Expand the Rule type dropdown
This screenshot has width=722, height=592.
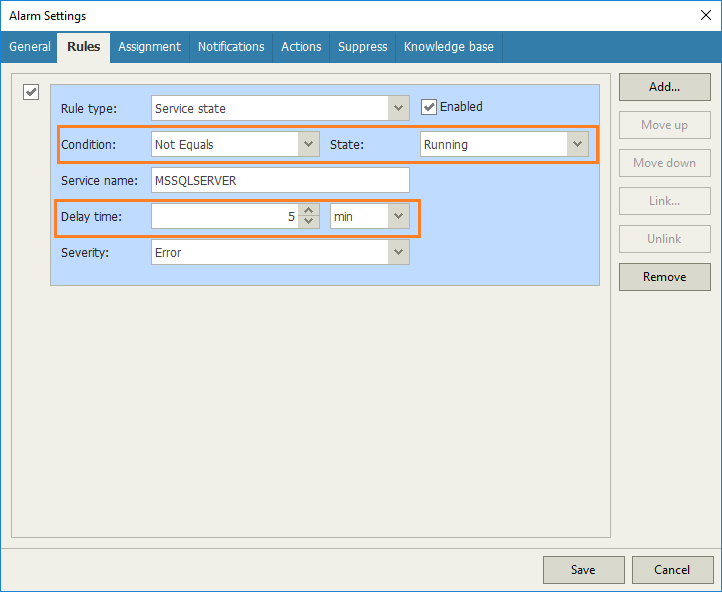pos(398,108)
